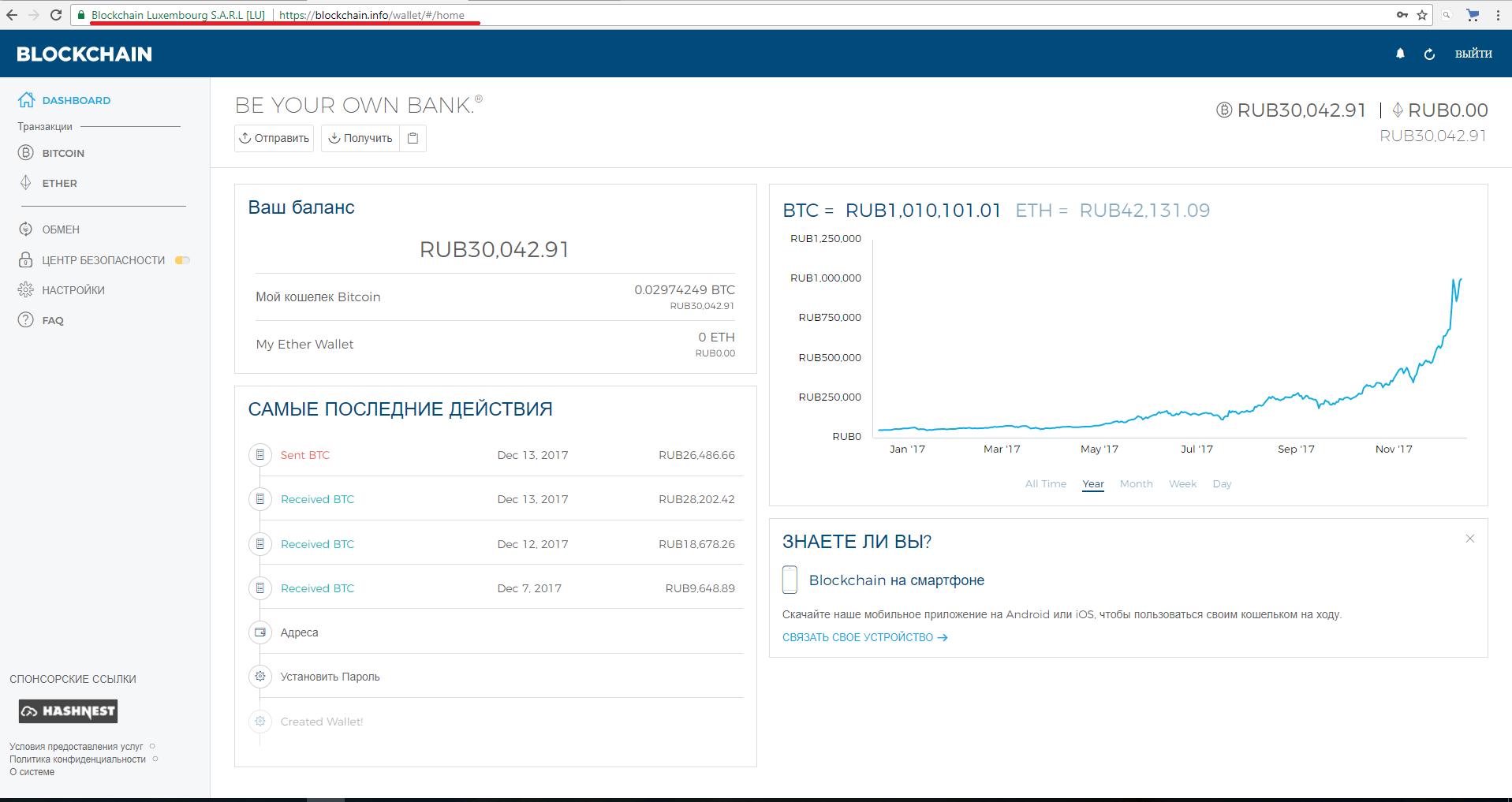Image resolution: width=1512 pixels, height=802 pixels.
Task: Select the BTC price chart
Action: 891,211
